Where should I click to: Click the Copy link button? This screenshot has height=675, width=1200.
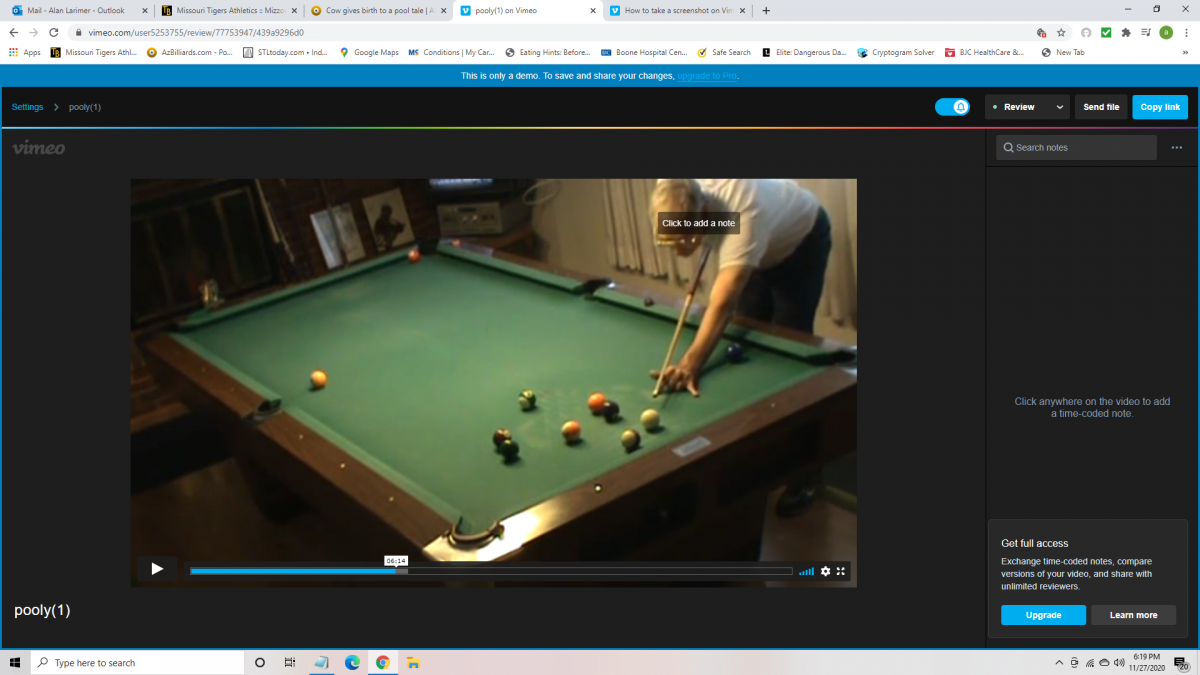[1159, 107]
